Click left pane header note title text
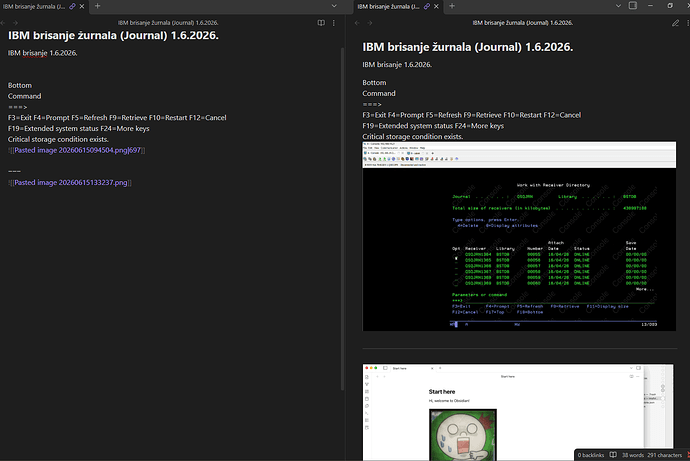Screen dimensions: 690x461 [x=168, y=23]
